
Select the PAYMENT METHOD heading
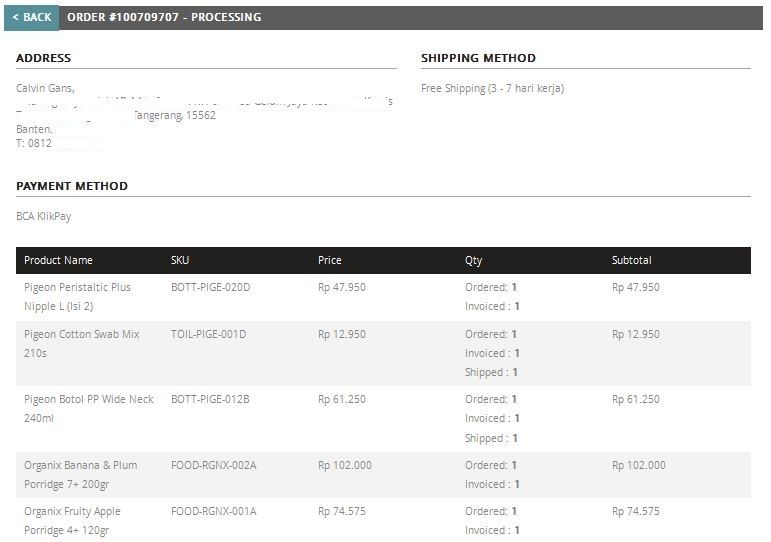click(x=72, y=186)
